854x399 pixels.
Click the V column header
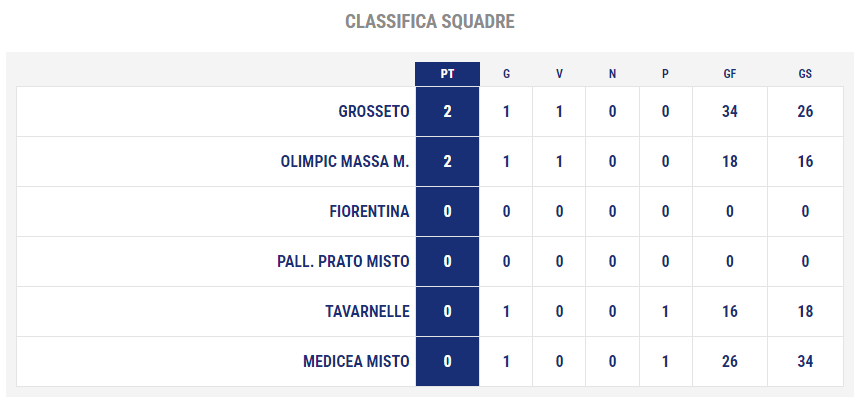tap(559, 74)
